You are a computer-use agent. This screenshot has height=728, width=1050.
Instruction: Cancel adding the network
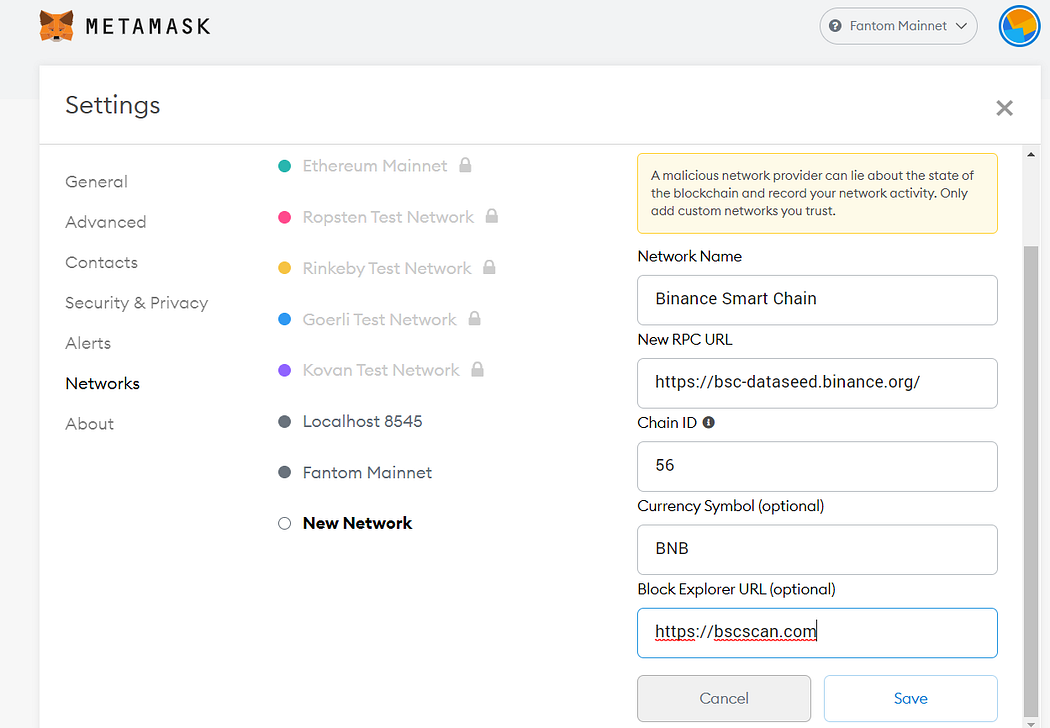[x=724, y=698]
